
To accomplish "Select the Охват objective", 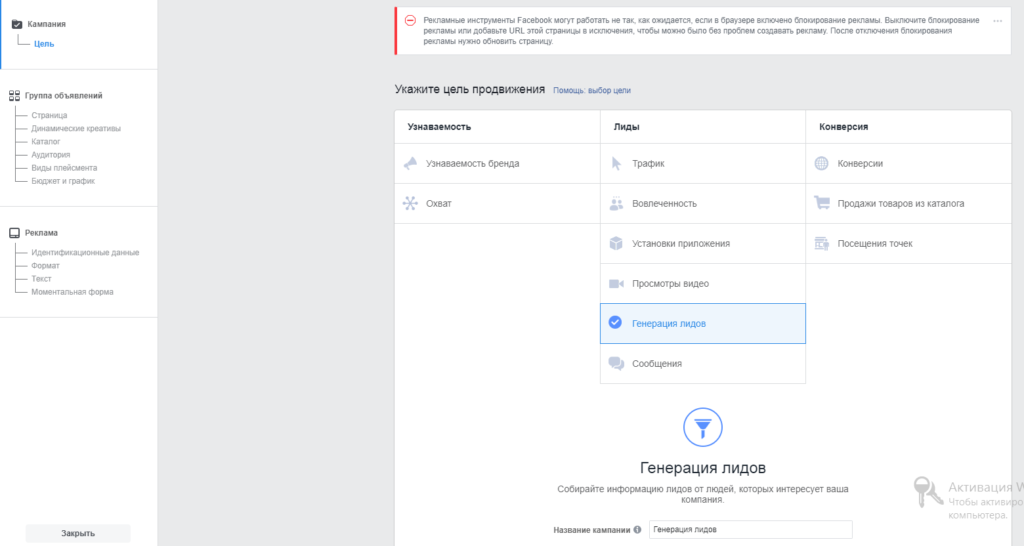I will pyautogui.click(x=497, y=203).
